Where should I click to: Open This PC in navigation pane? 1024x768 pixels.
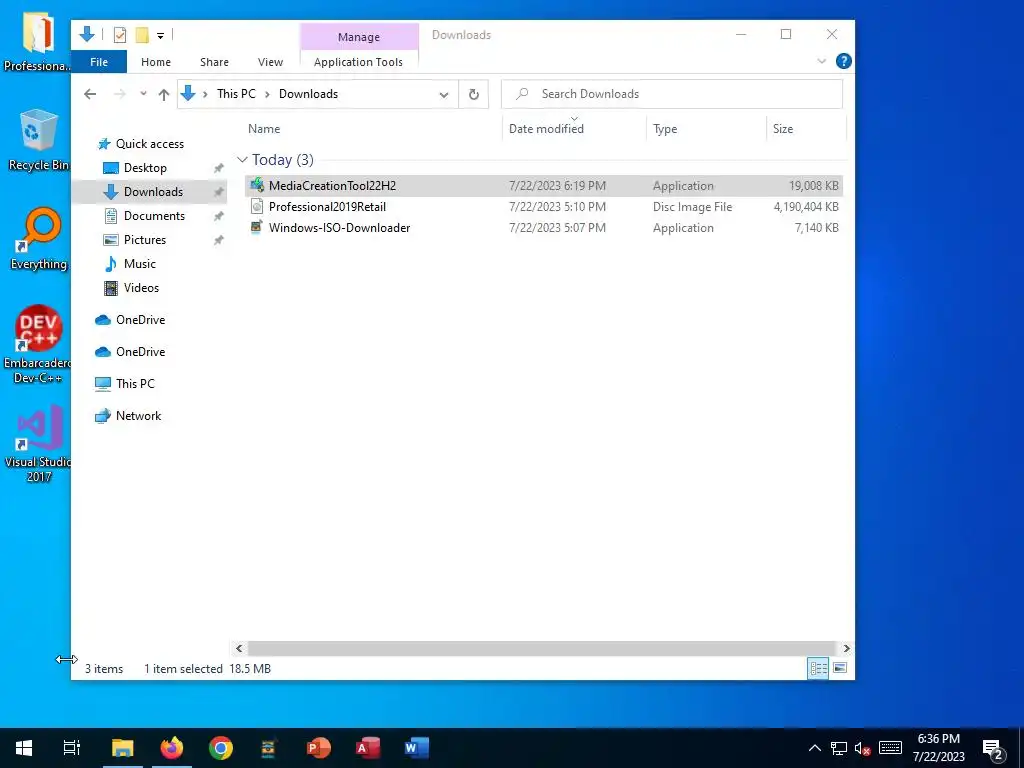point(135,383)
